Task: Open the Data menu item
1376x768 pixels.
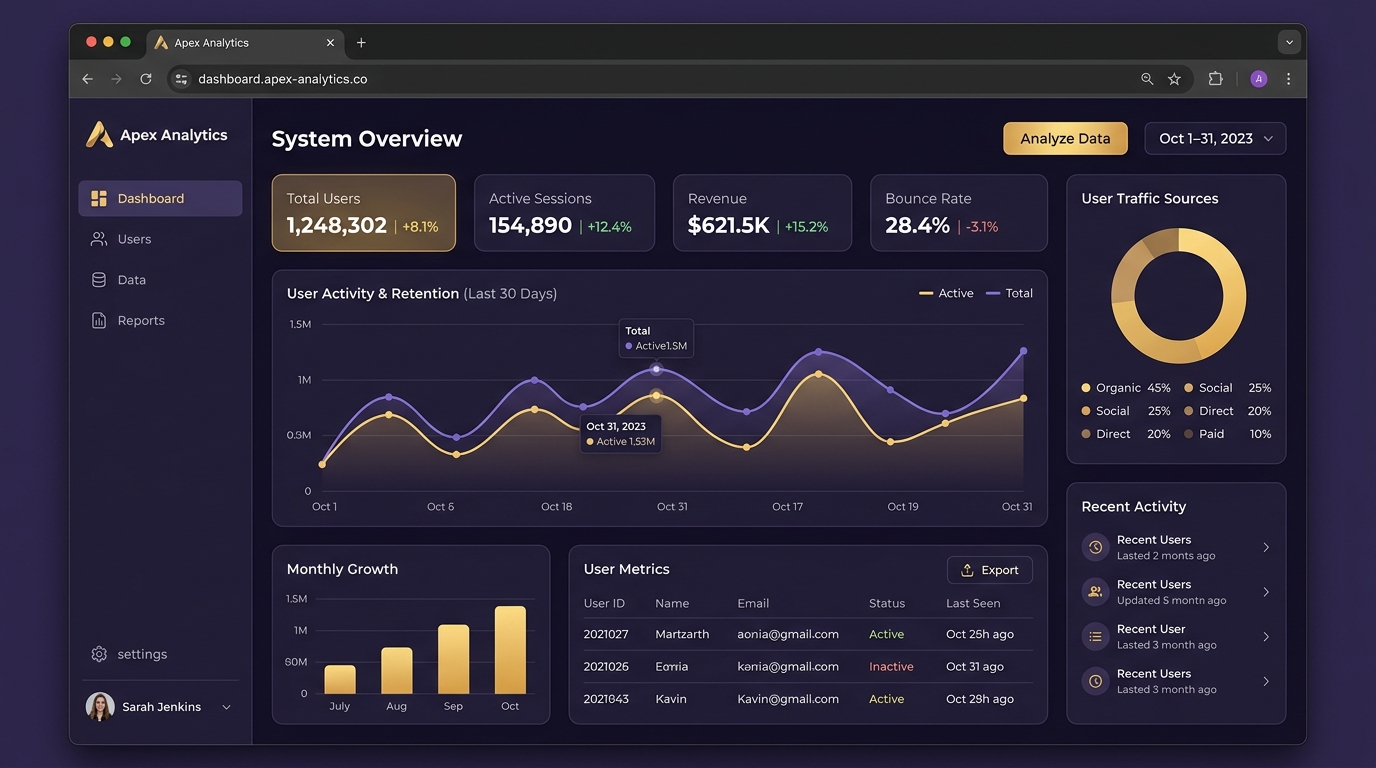Action: pos(160,280)
